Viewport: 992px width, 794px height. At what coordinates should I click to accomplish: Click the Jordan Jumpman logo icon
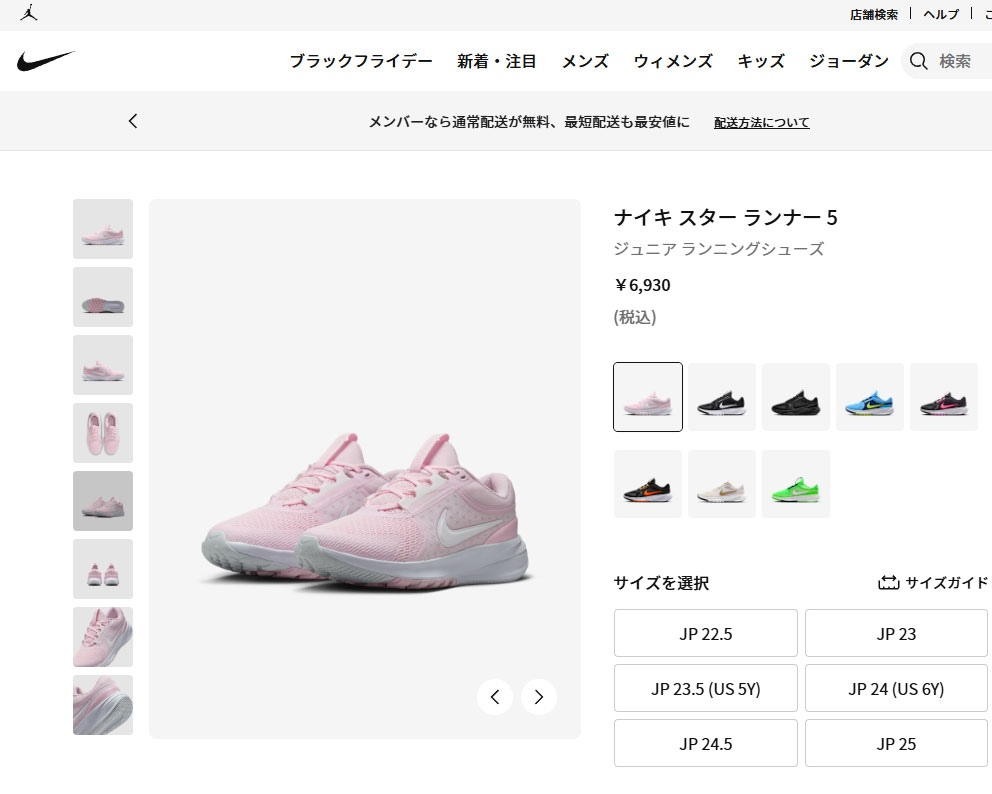[x=28, y=13]
